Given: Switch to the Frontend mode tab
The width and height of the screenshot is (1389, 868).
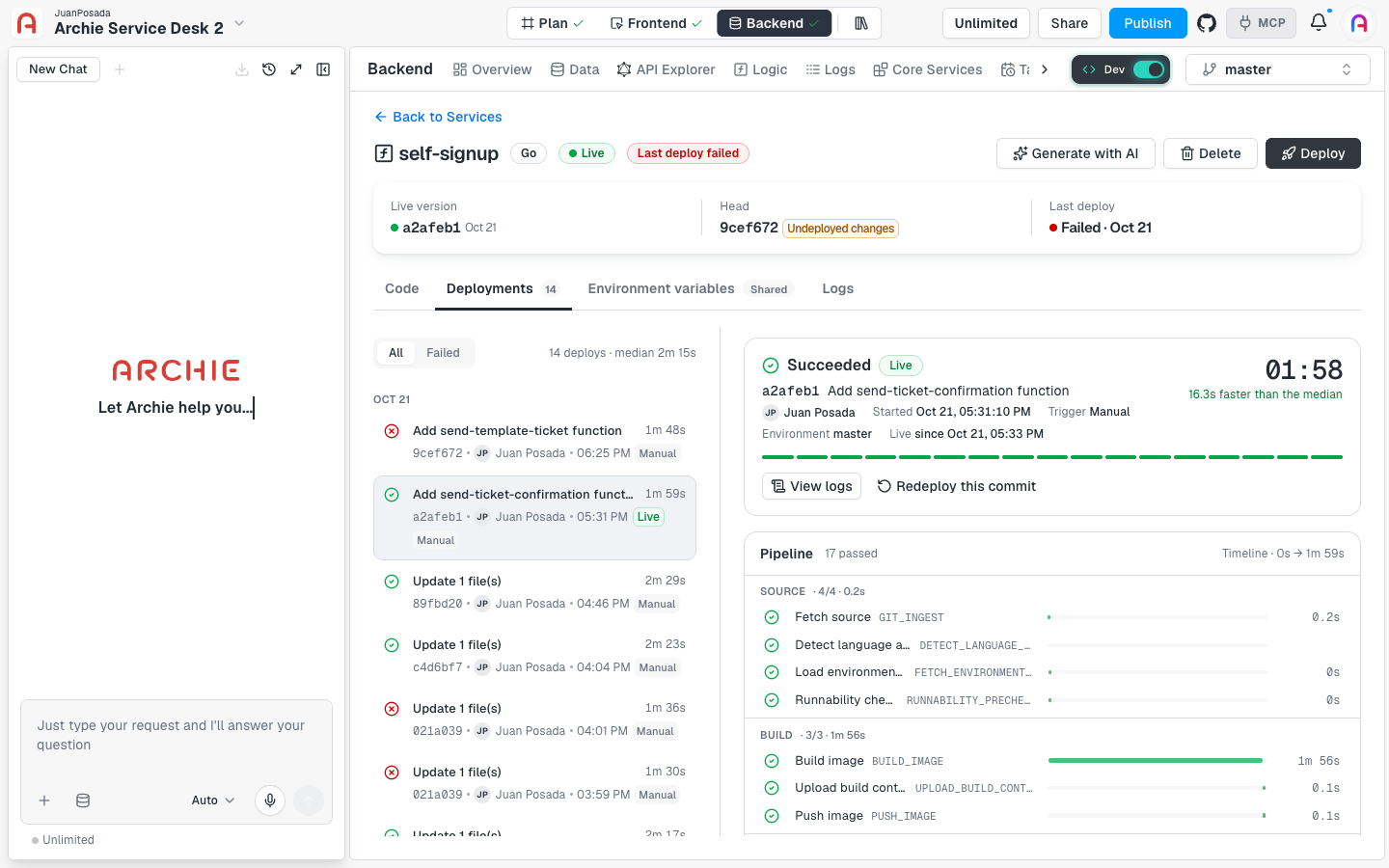Looking at the screenshot, I should (657, 23).
